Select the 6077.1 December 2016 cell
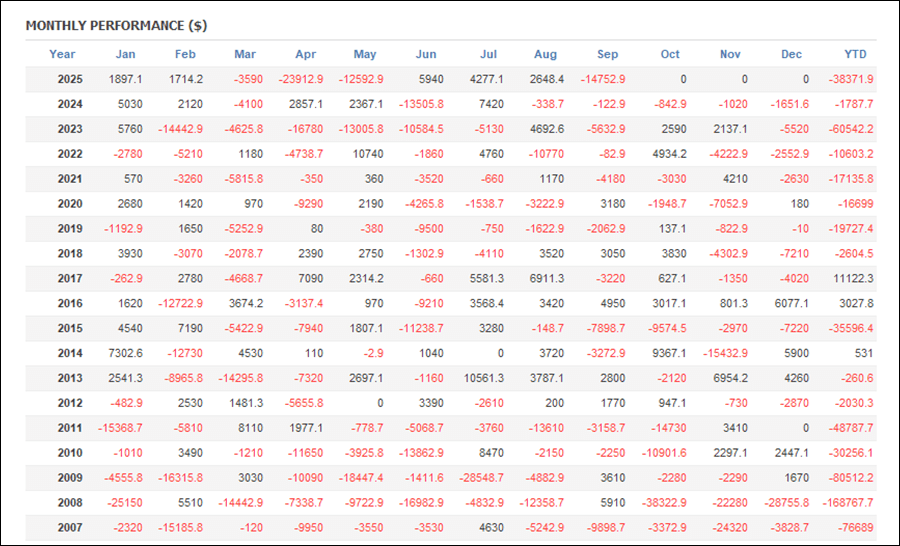900x546 pixels. point(789,303)
